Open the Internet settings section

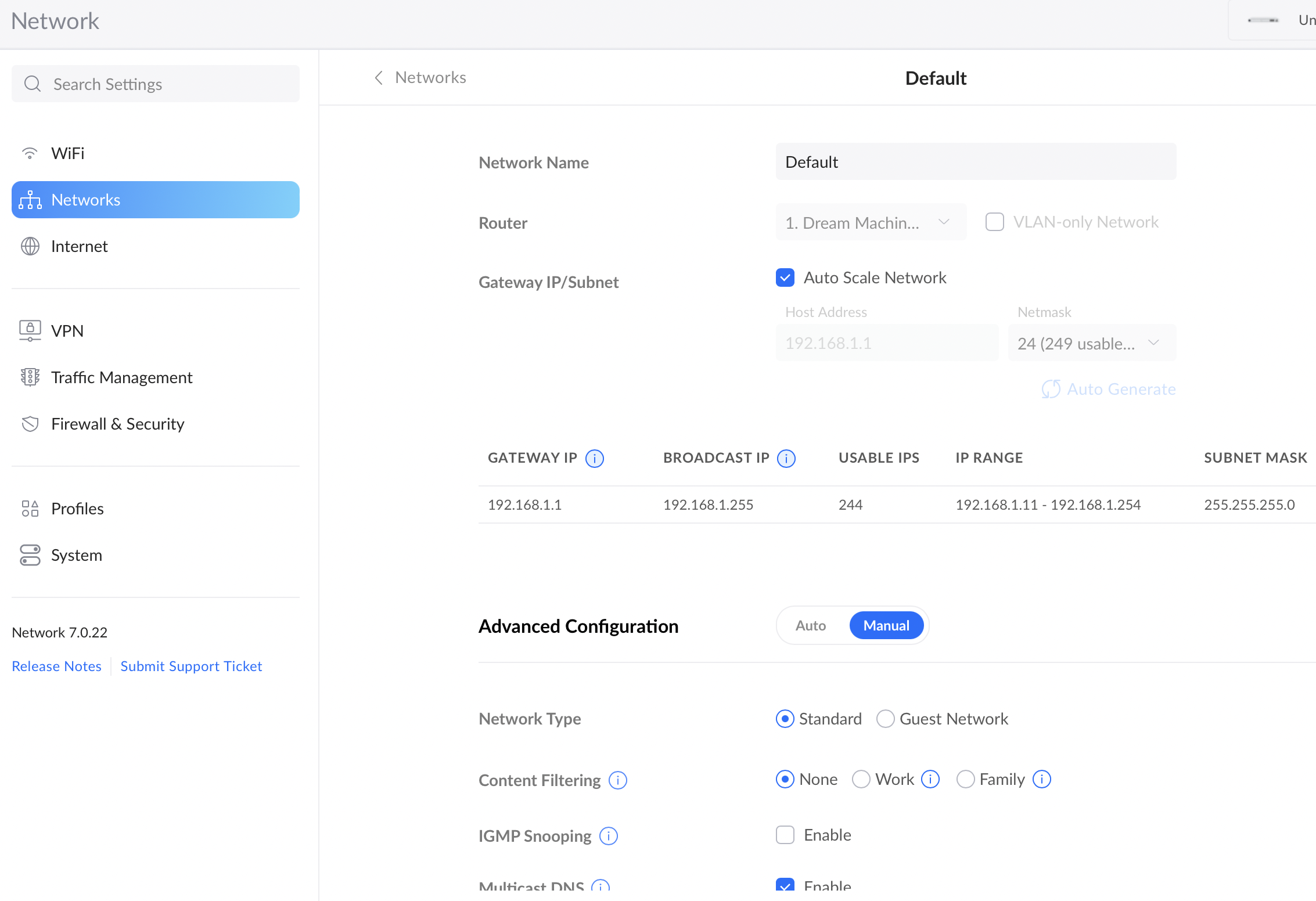click(80, 246)
